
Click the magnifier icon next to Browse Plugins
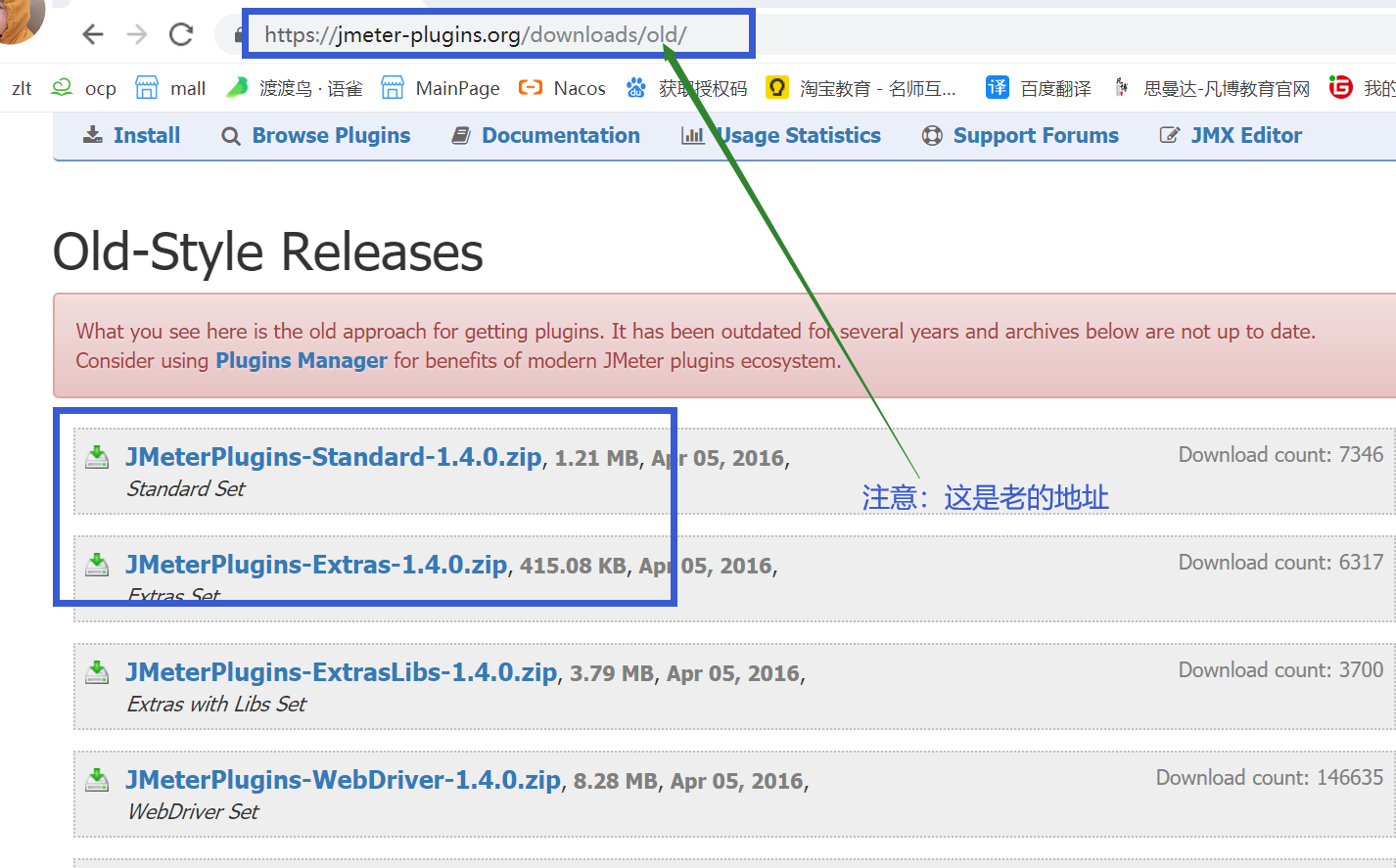pos(230,136)
